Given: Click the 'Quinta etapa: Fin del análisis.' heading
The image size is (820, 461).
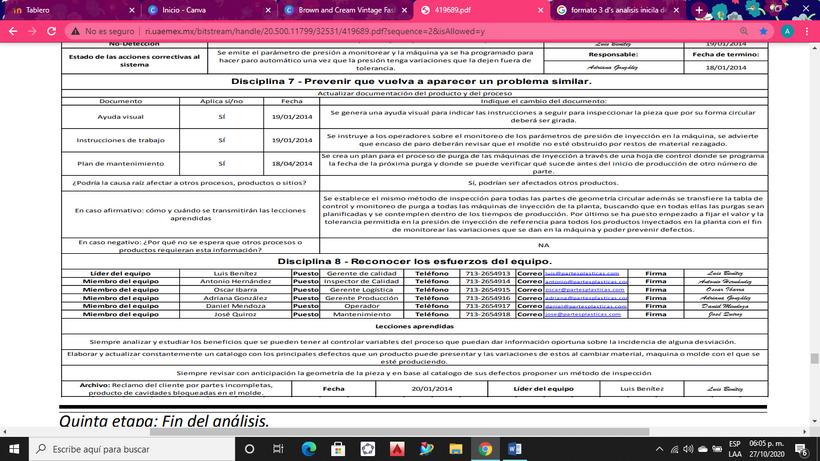Looking at the screenshot, I should pos(164,421).
